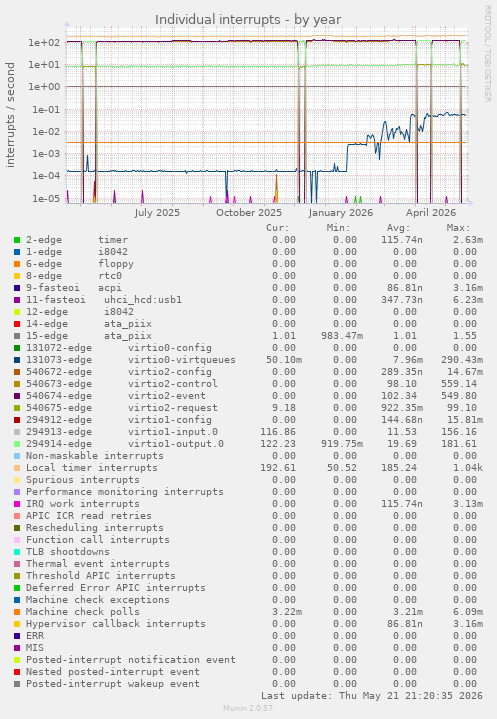
Task: Click the January 2026 axis label
Action: click(x=341, y=213)
